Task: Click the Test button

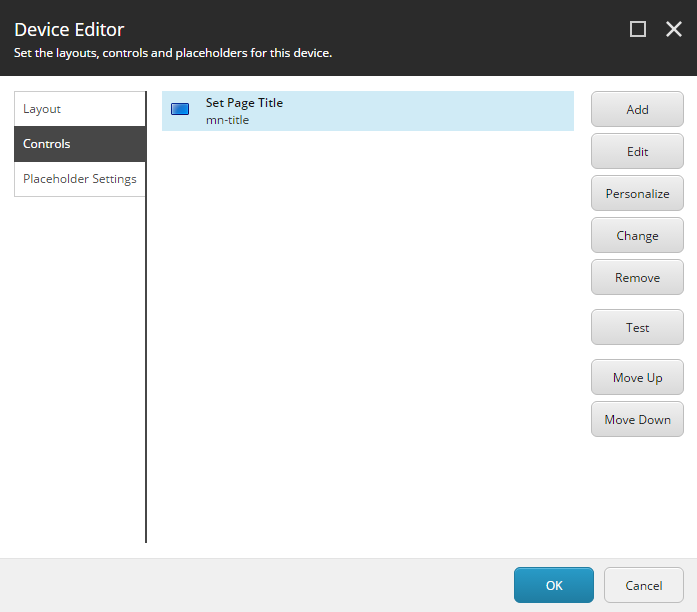Action: point(637,328)
